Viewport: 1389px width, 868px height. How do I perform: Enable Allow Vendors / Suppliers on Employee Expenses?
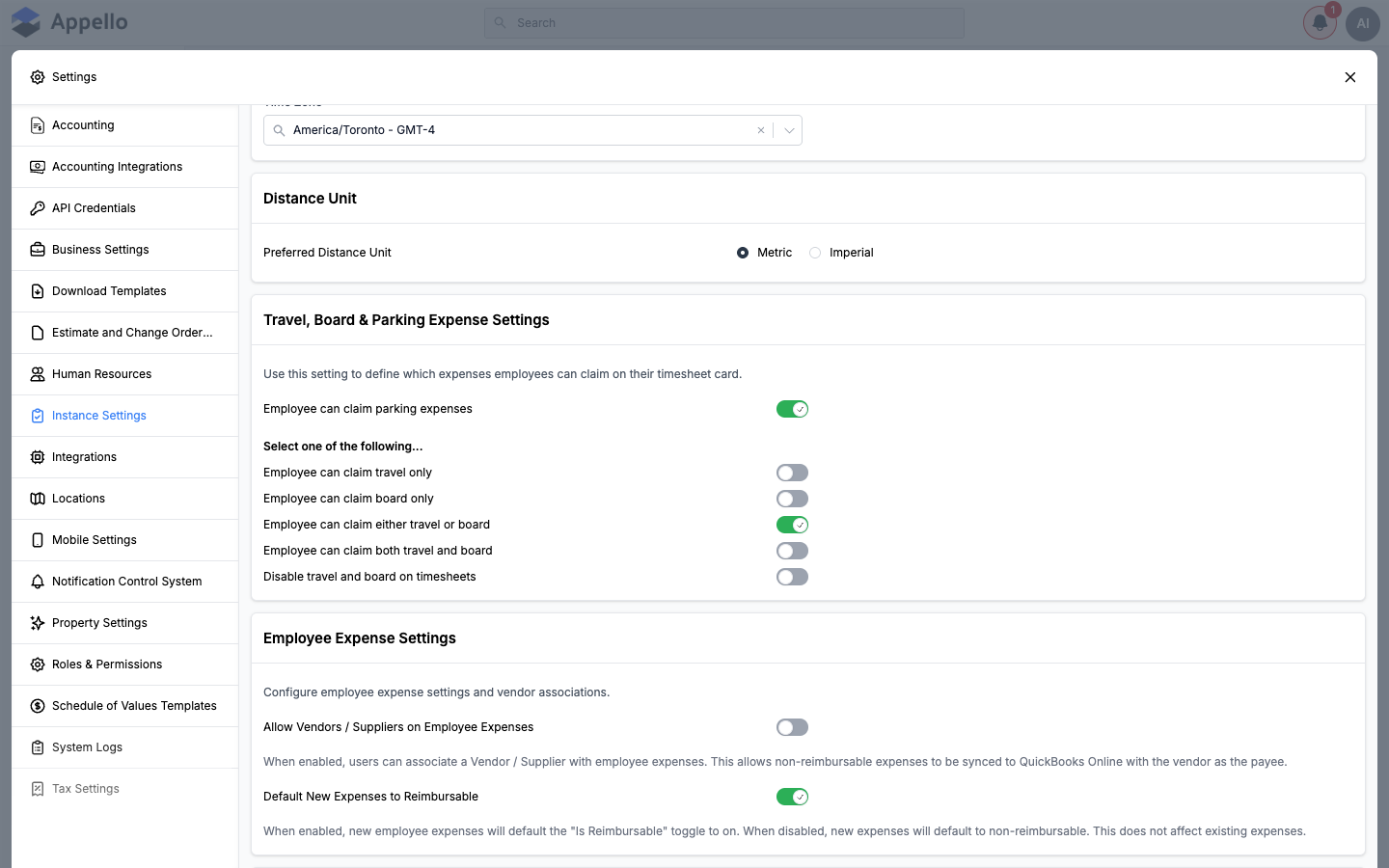point(792,727)
